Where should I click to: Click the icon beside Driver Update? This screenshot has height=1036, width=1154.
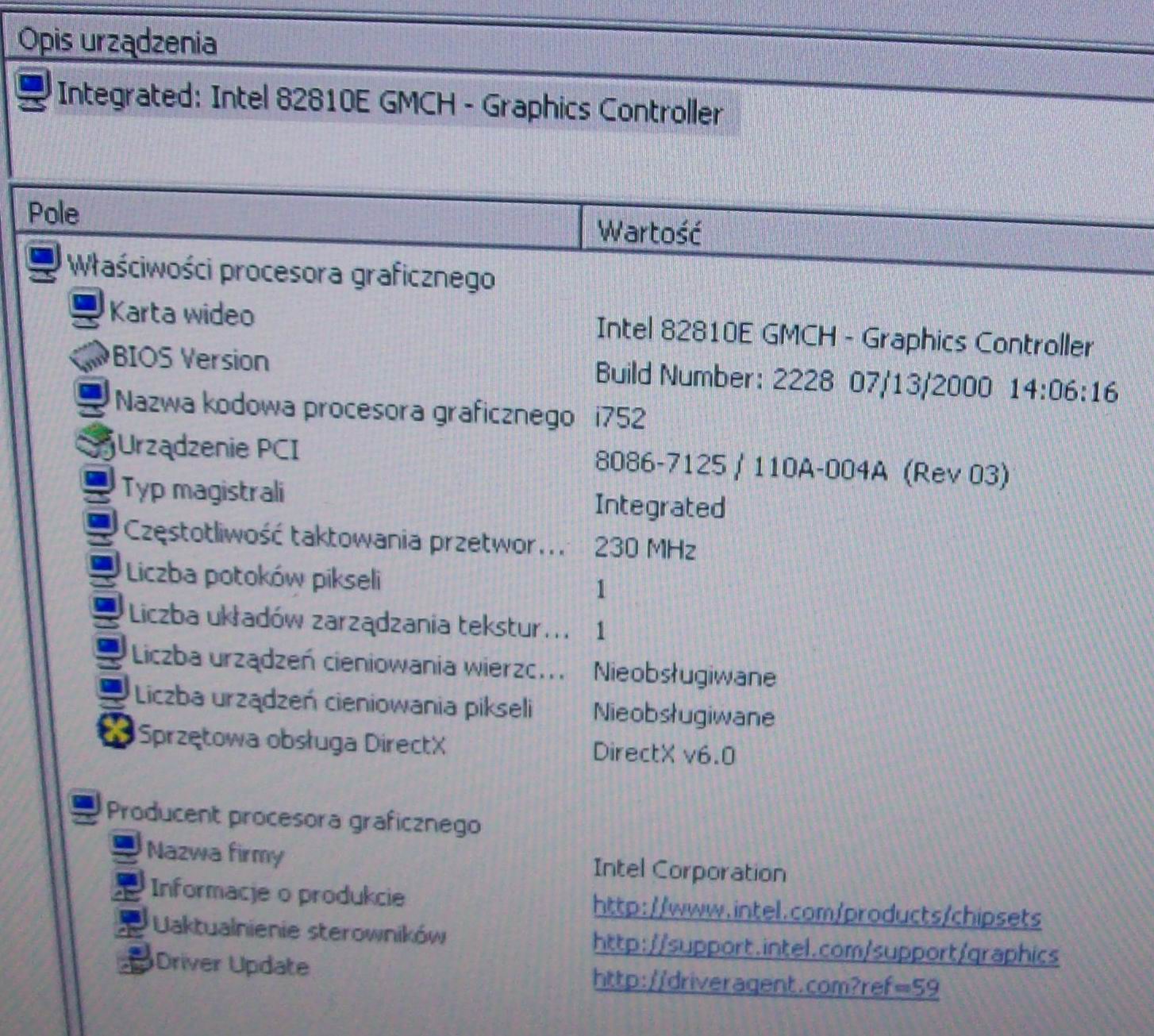click(x=133, y=959)
